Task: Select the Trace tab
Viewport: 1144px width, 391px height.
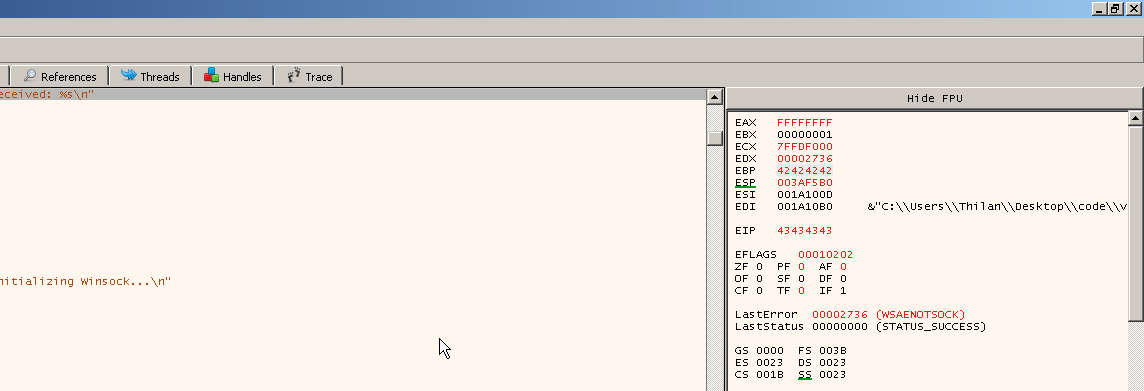Action: 310,76
